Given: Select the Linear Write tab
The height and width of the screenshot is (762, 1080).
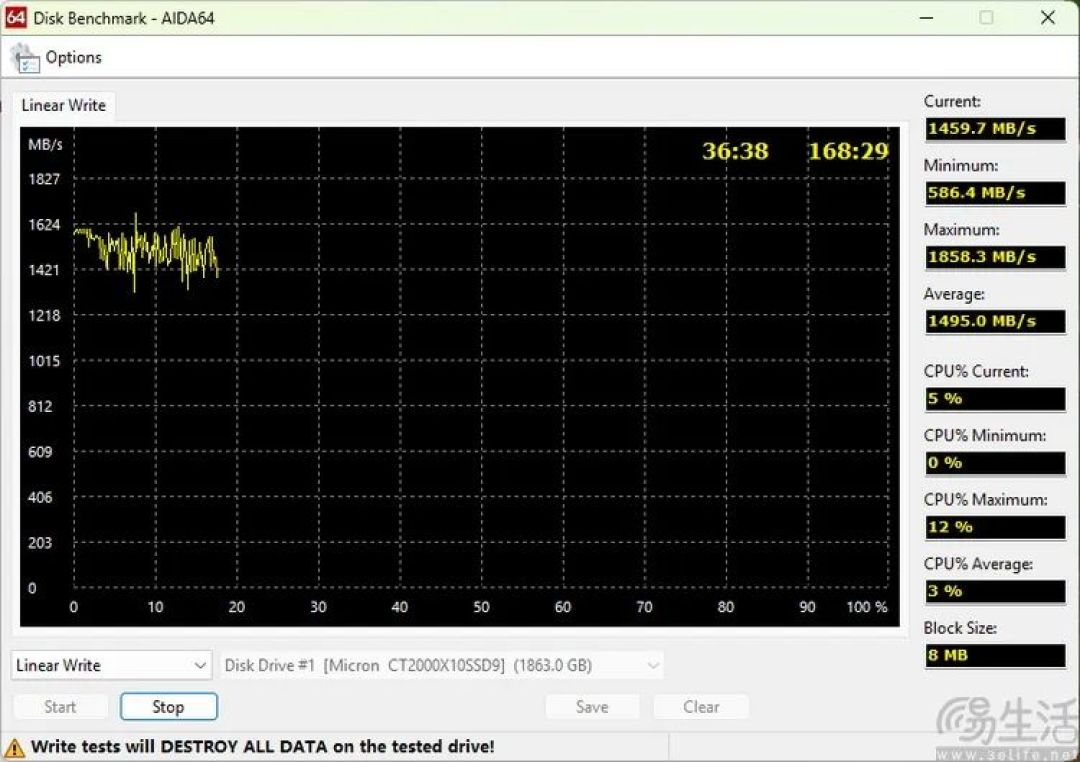Looking at the screenshot, I should 63,105.
